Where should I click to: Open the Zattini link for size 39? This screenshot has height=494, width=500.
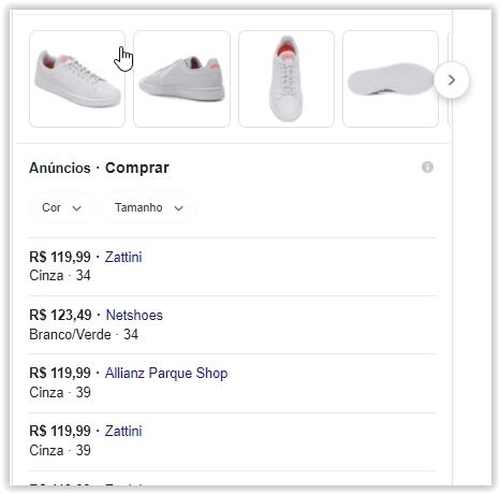coord(123,431)
